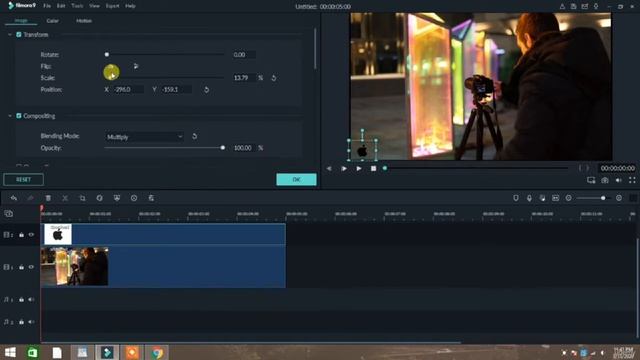640x360 pixels.
Task: Open the Crop and Zoom tool
Action: [82, 198]
